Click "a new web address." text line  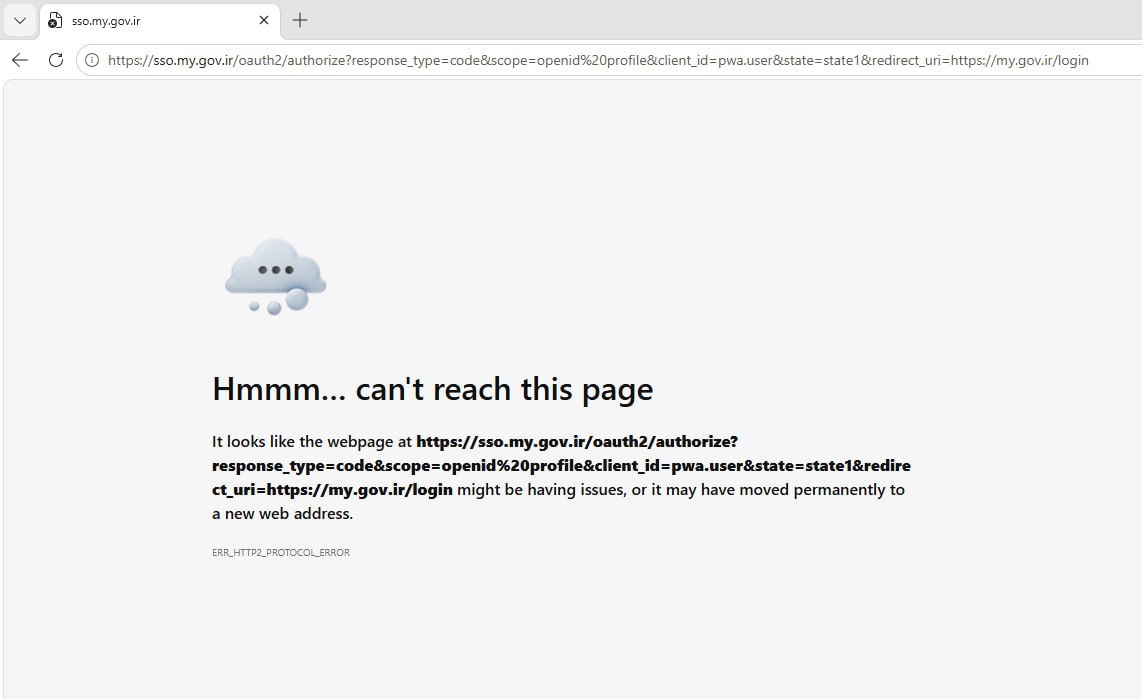(x=283, y=513)
